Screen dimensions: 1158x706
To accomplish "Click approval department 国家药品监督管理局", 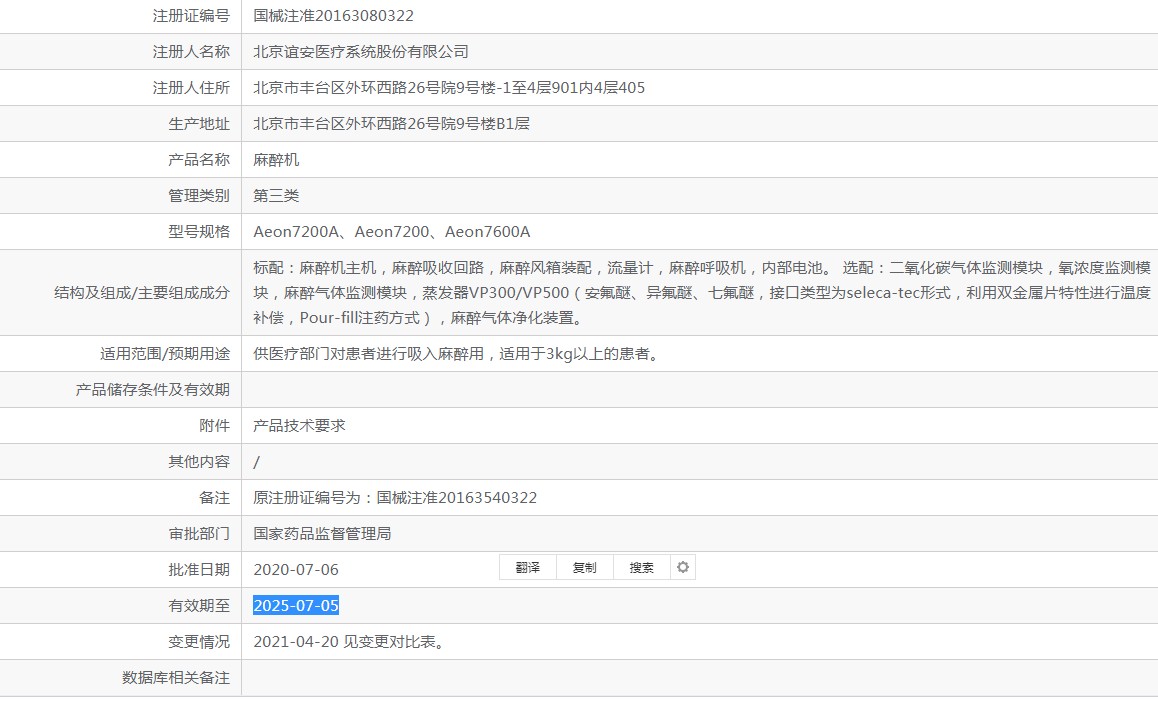I will [x=322, y=533].
